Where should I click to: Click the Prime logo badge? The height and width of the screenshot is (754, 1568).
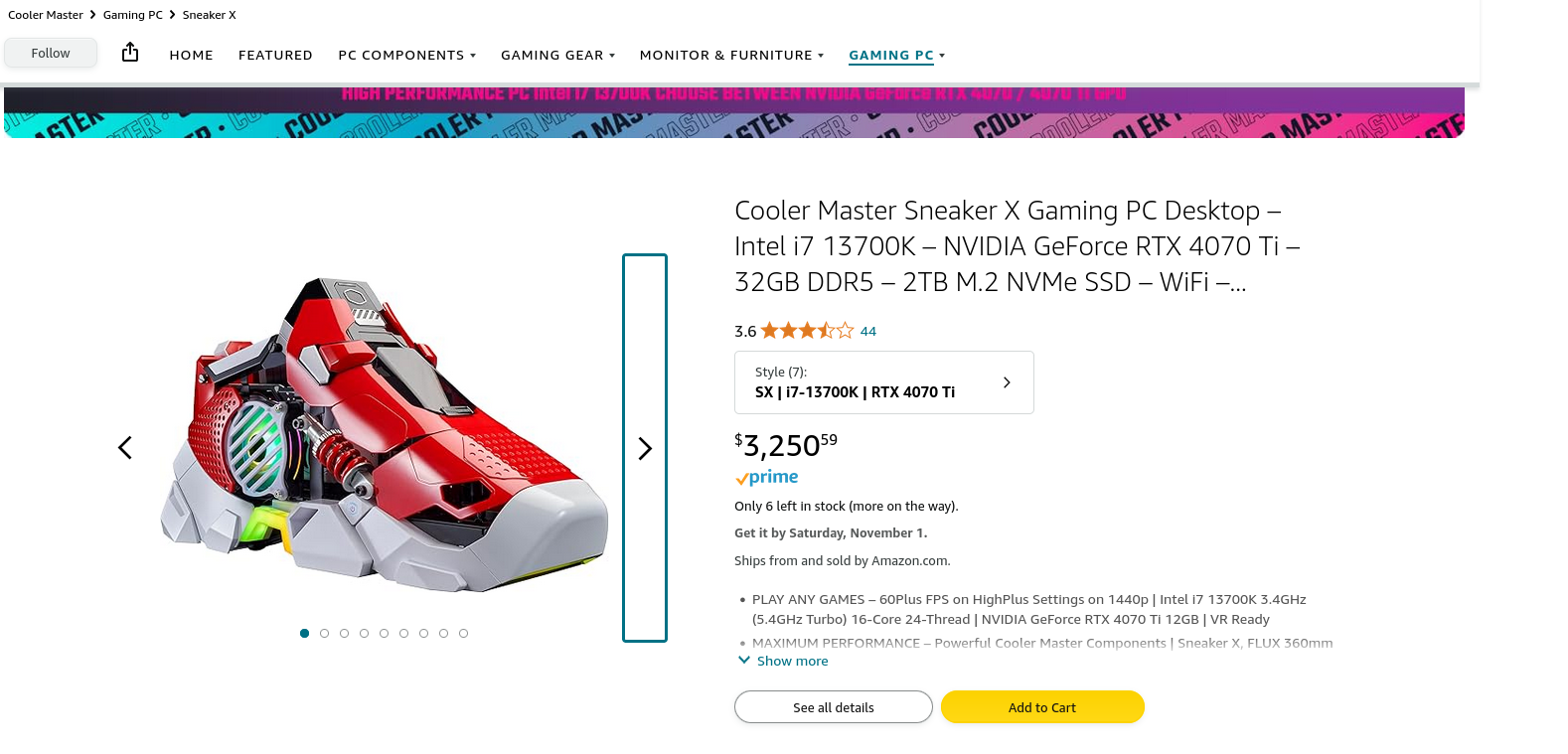[x=766, y=478]
